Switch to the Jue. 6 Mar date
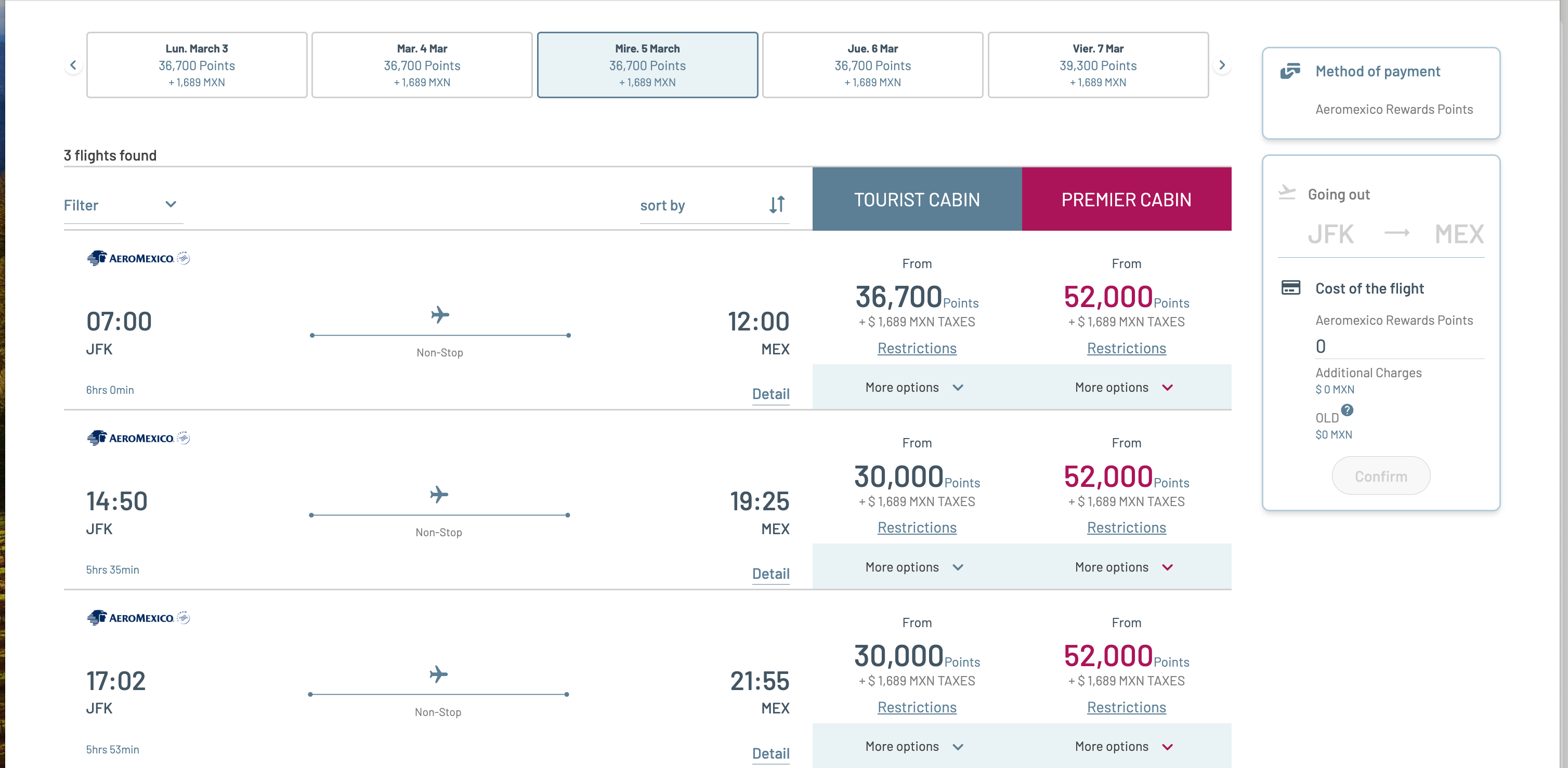The image size is (1568, 768). click(x=872, y=65)
